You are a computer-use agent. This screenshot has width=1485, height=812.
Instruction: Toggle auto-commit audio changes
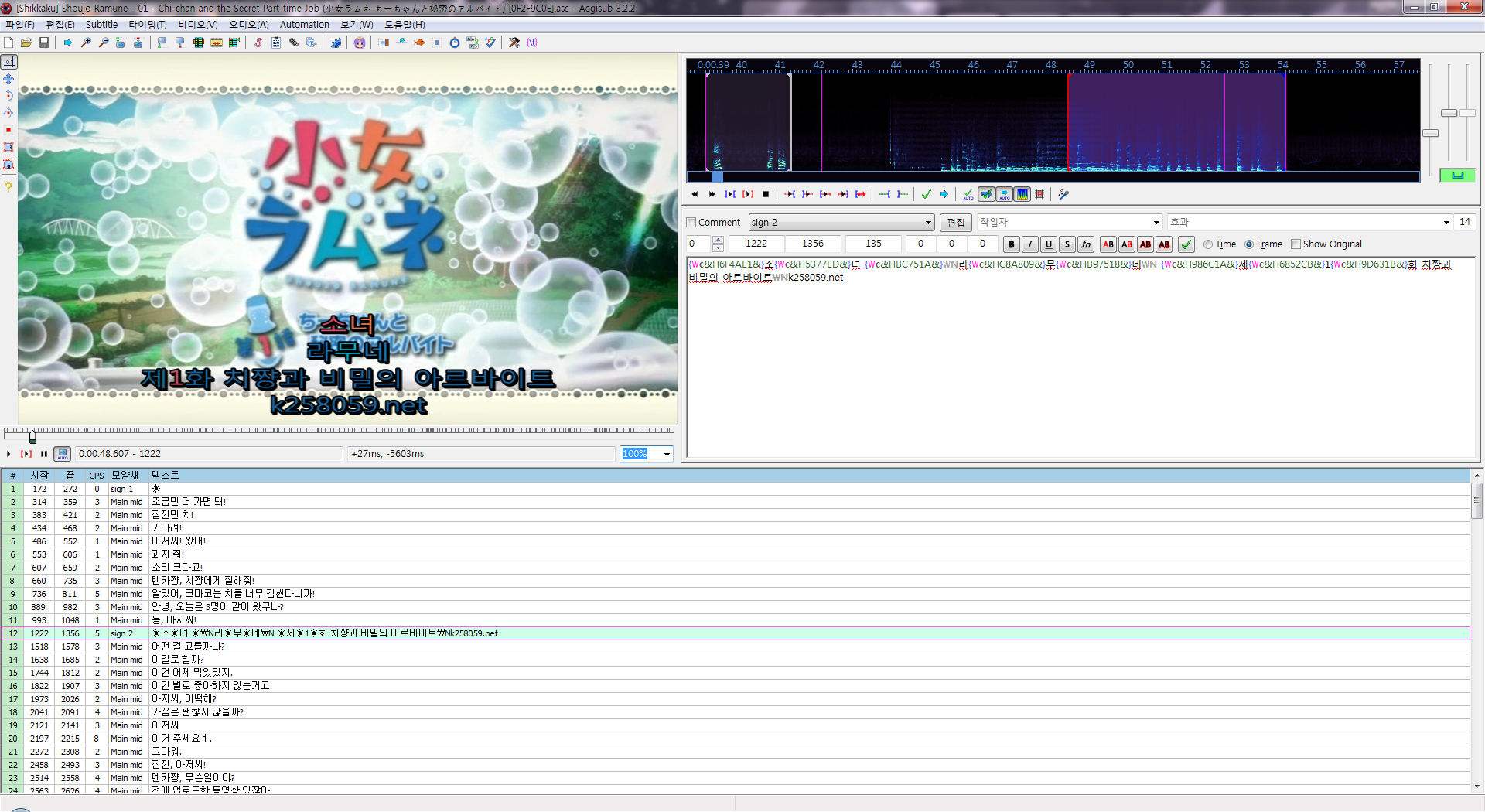pyautogui.click(x=968, y=194)
